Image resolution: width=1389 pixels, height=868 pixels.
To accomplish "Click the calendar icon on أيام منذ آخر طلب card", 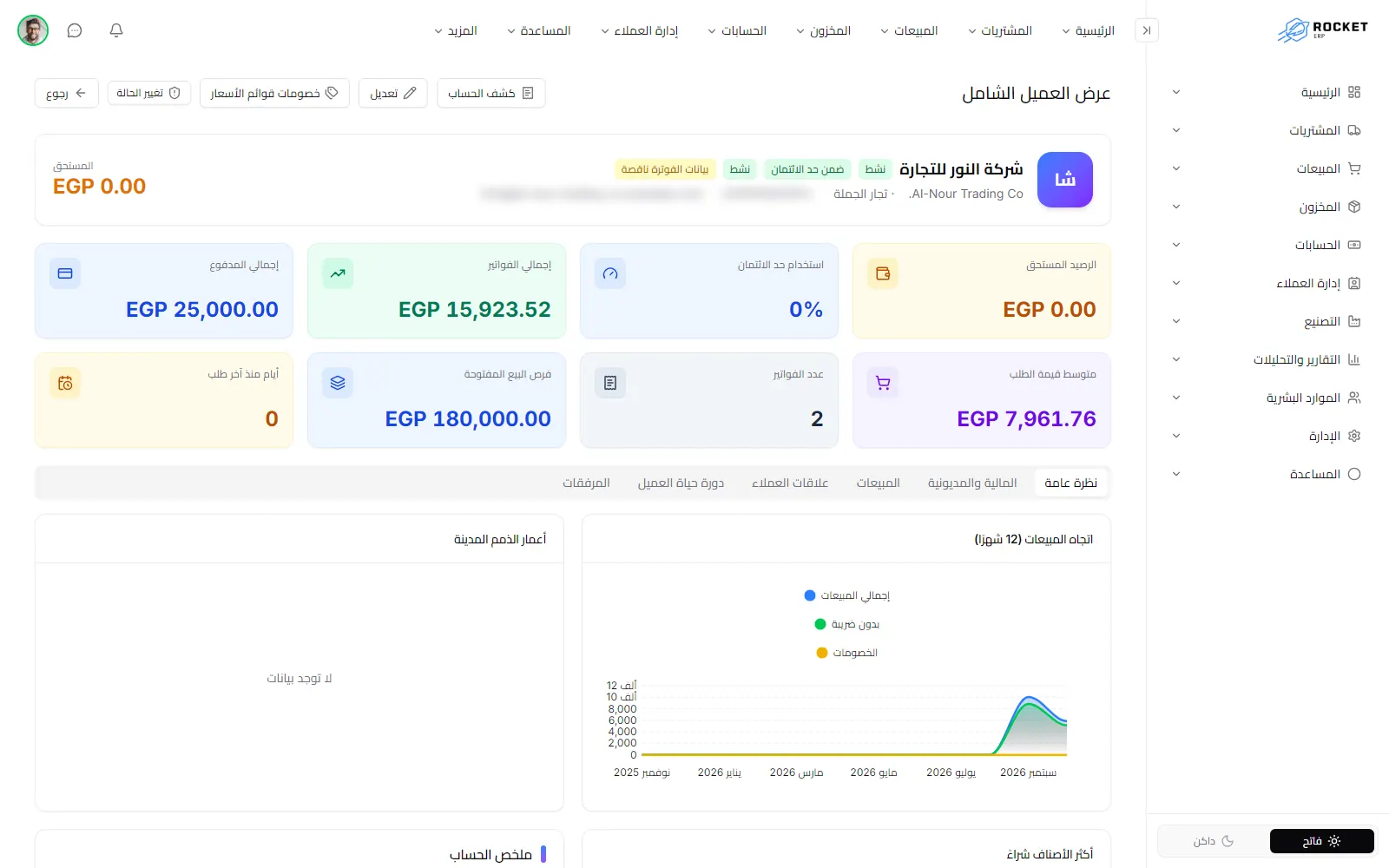I will [65, 383].
